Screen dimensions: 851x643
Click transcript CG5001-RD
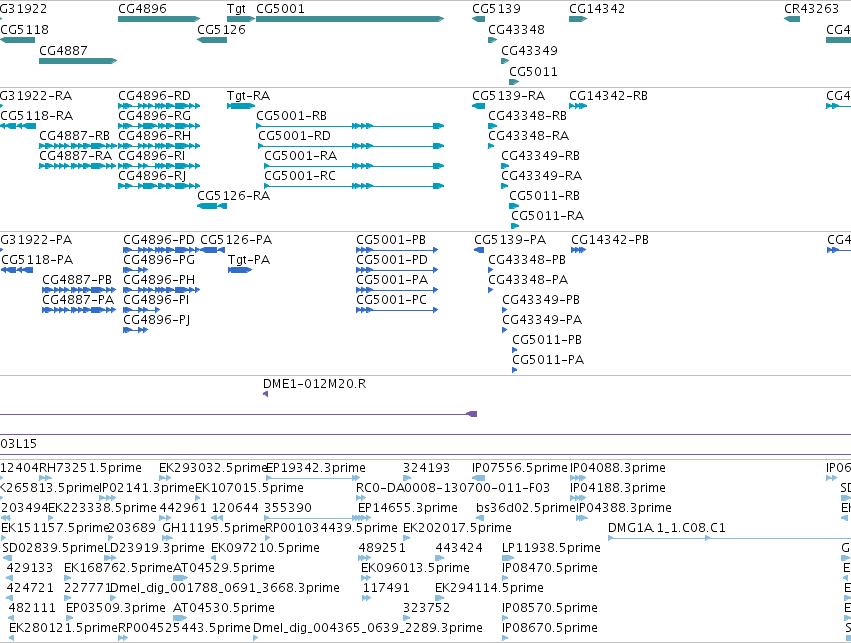pyautogui.click(x=351, y=146)
